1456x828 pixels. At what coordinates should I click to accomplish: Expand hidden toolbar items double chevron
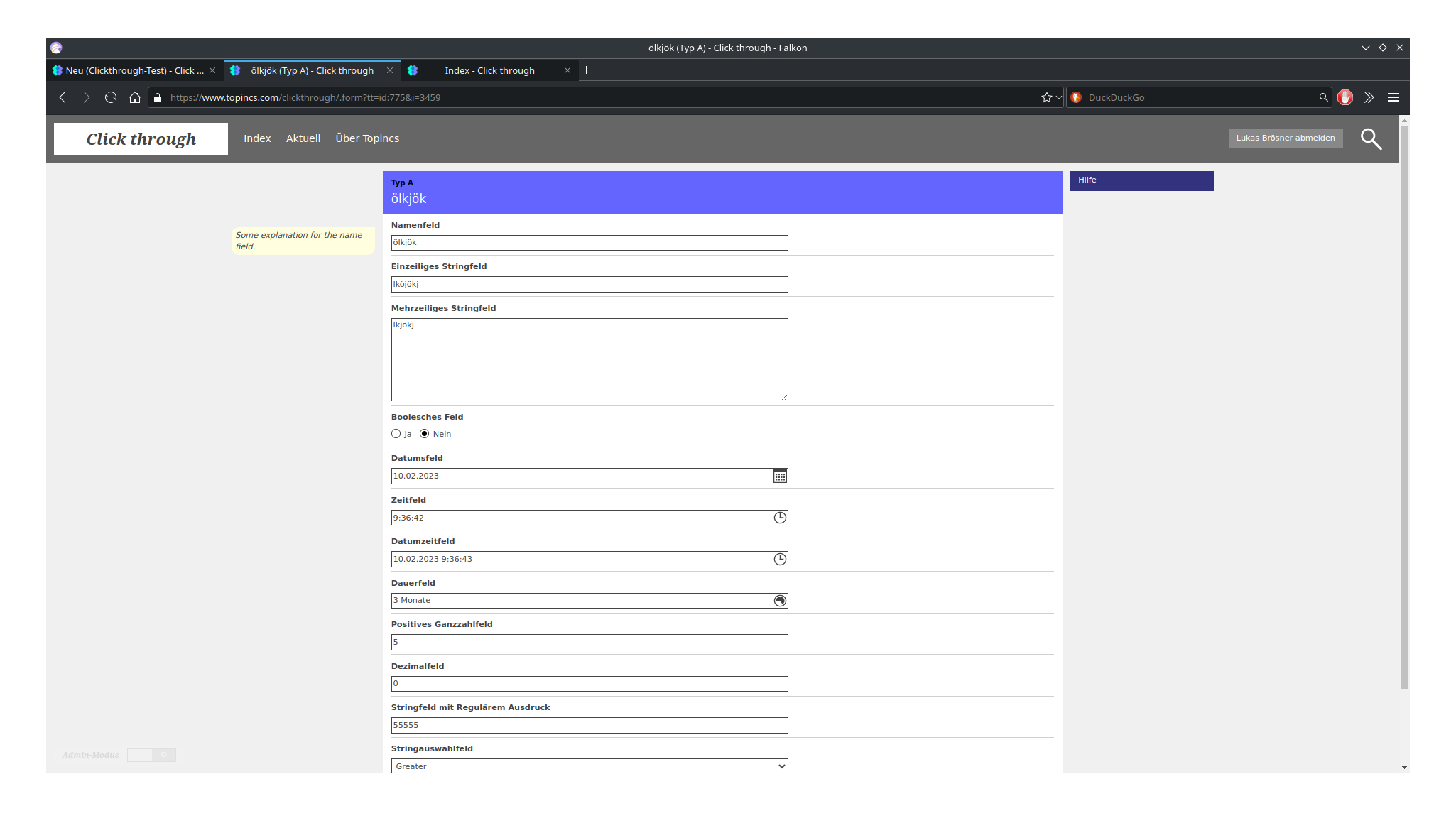pyautogui.click(x=1369, y=98)
